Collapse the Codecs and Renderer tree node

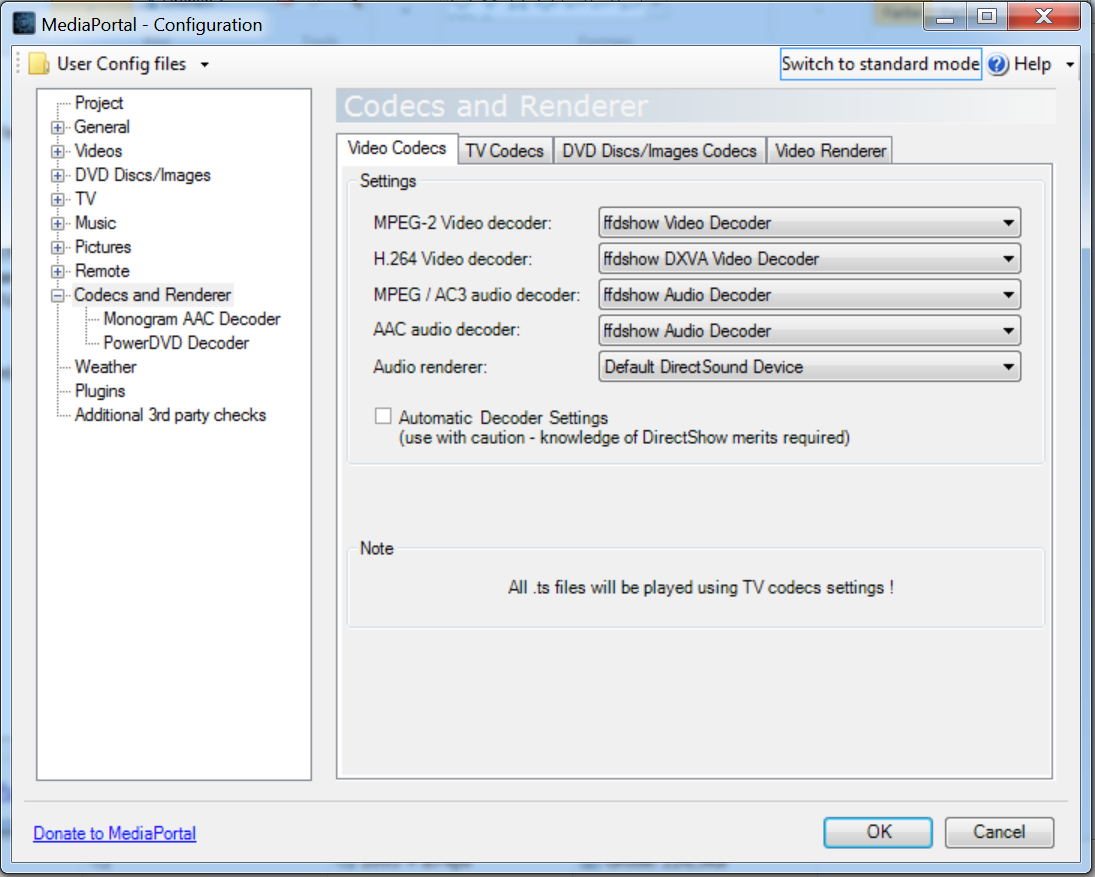(58, 296)
